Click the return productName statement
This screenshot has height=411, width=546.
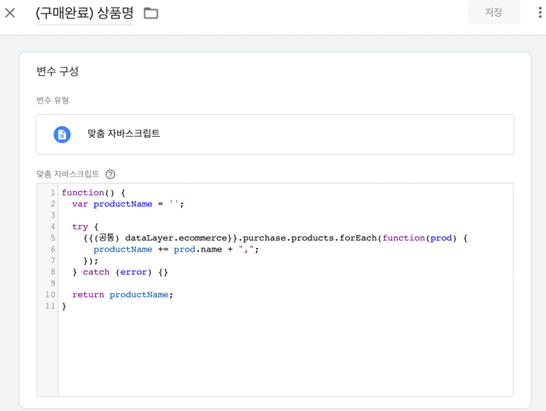click(123, 295)
